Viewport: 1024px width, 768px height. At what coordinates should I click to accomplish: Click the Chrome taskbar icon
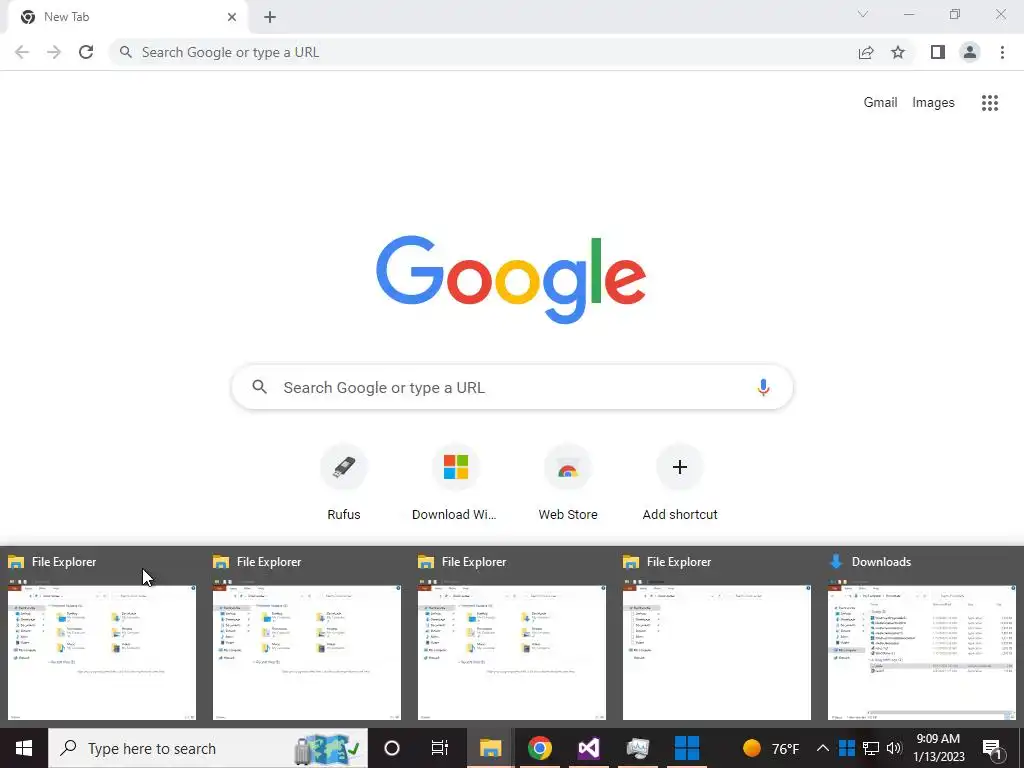pyautogui.click(x=539, y=748)
